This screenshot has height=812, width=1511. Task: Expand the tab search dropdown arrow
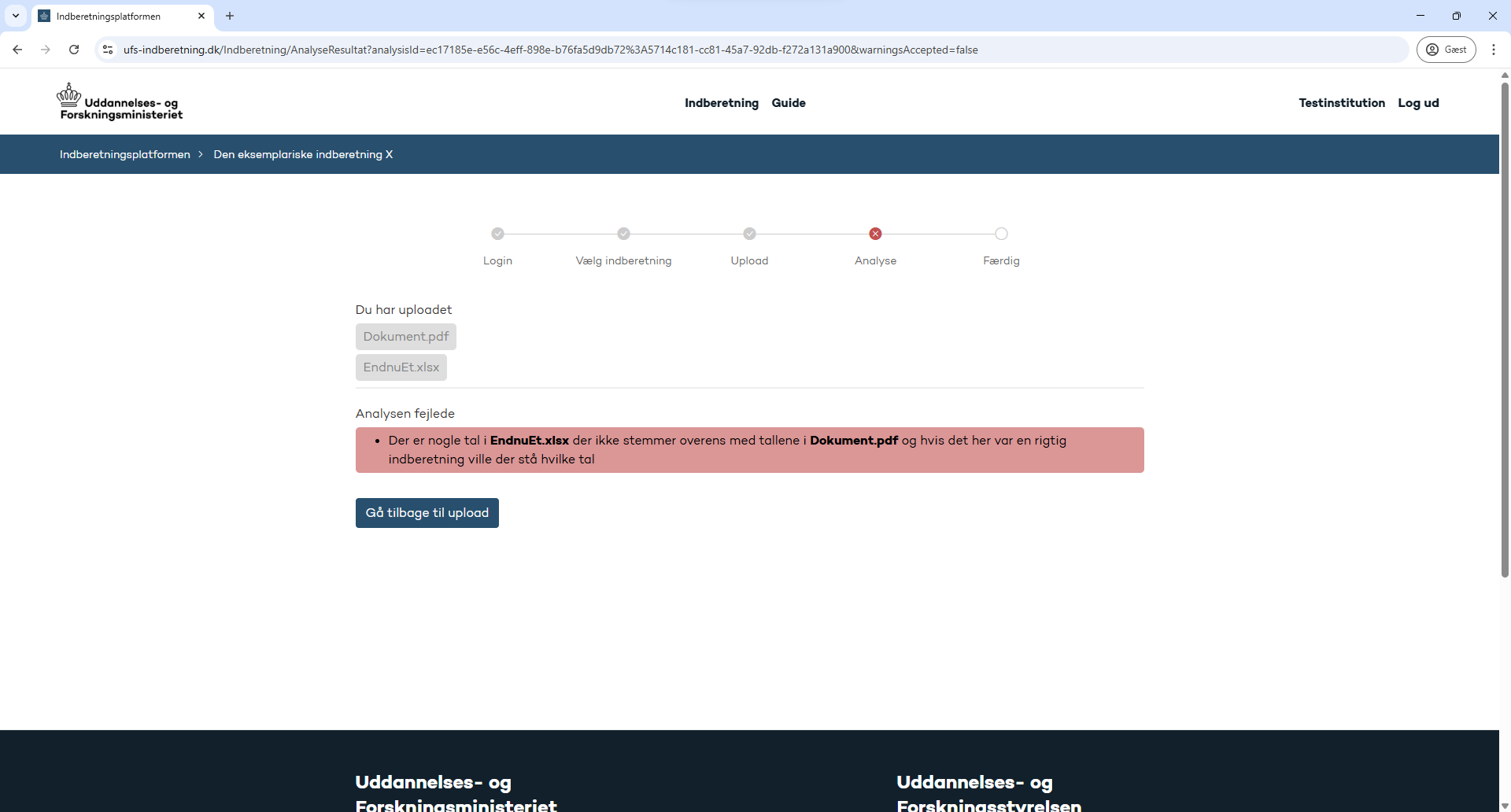16,16
